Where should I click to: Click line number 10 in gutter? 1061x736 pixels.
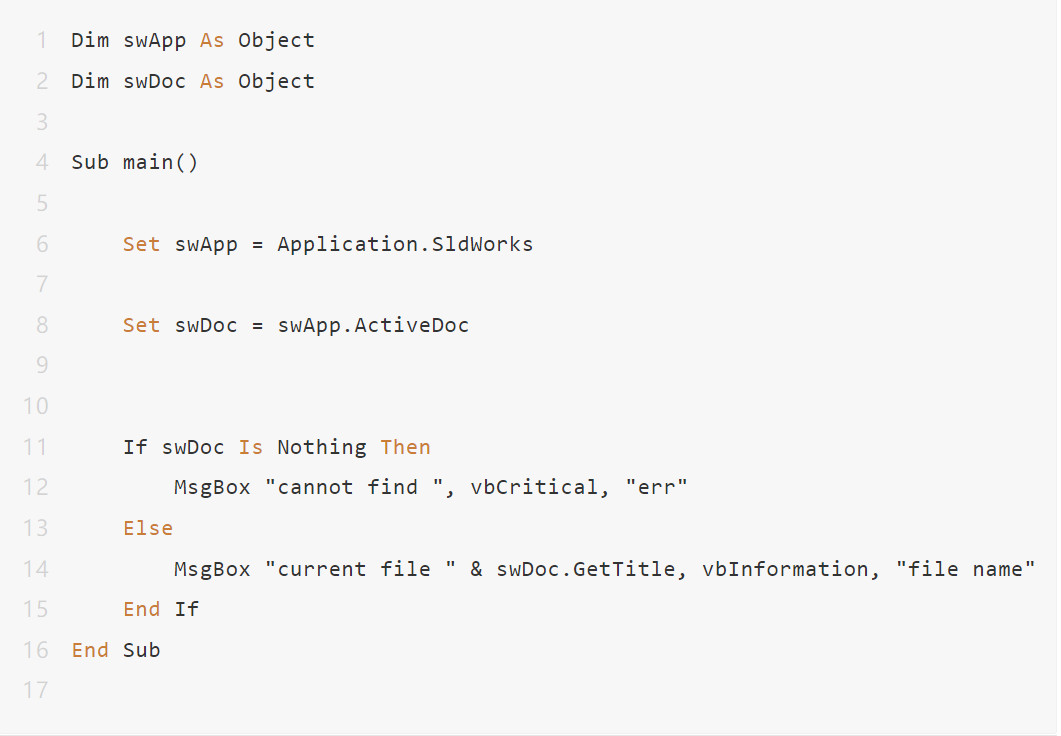pos(35,406)
